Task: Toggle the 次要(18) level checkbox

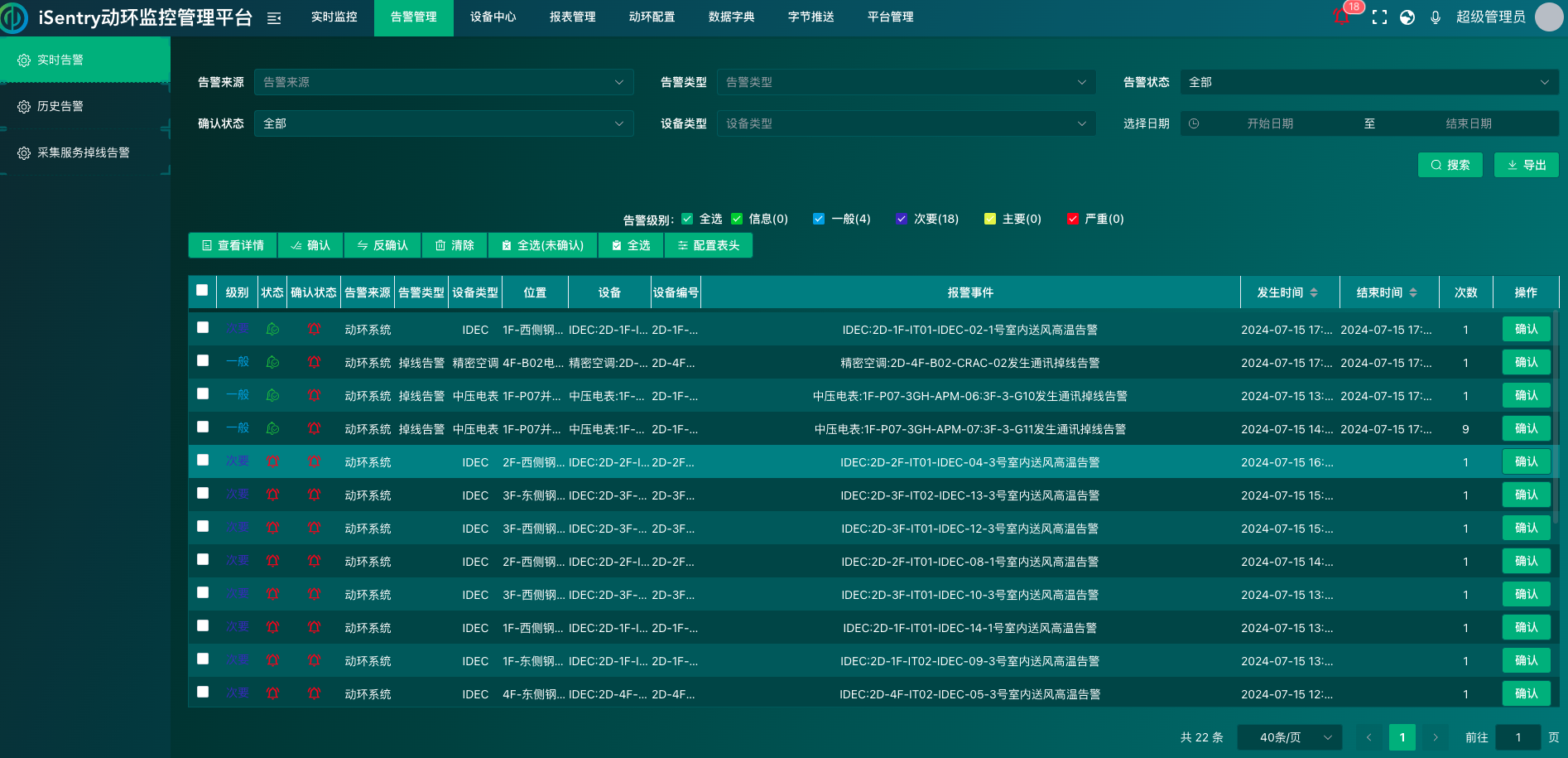Action: (x=902, y=219)
